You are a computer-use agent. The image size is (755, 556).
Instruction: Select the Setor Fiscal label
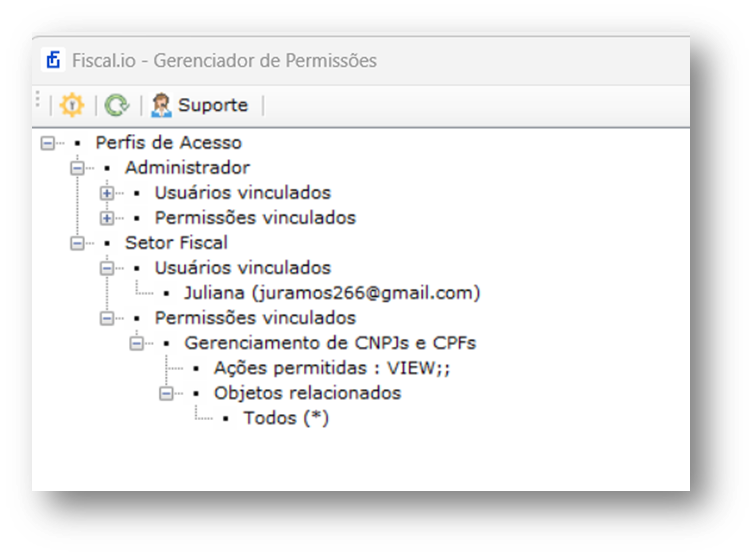coord(176,243)
